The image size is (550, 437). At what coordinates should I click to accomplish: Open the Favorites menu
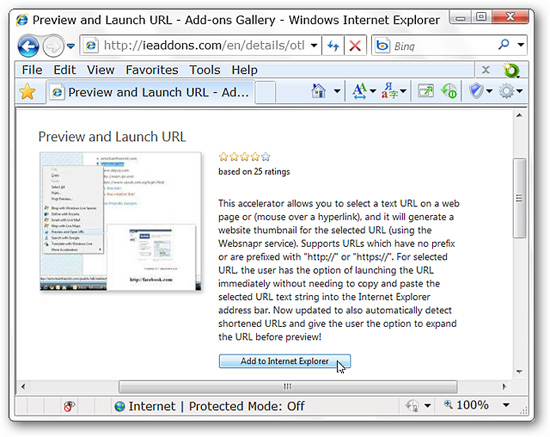click(152, 70)
